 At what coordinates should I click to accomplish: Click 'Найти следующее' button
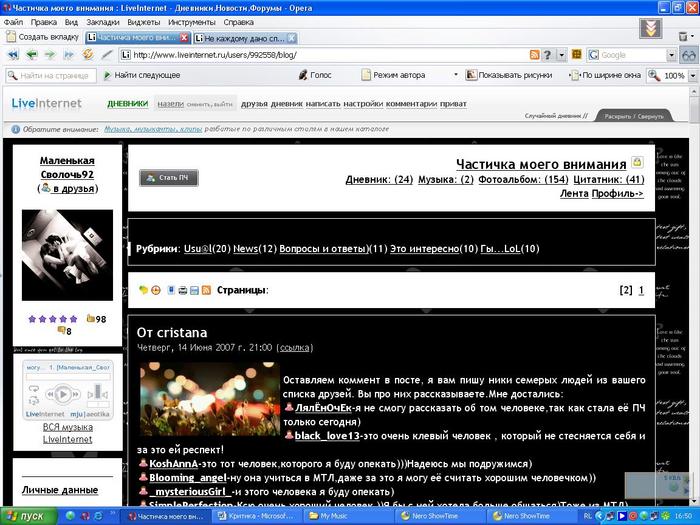(142, 75)
